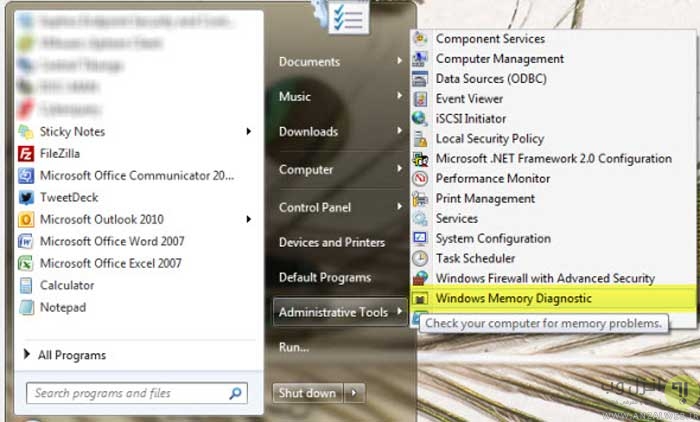Select Local Security Policy label

tap(490, 139)
